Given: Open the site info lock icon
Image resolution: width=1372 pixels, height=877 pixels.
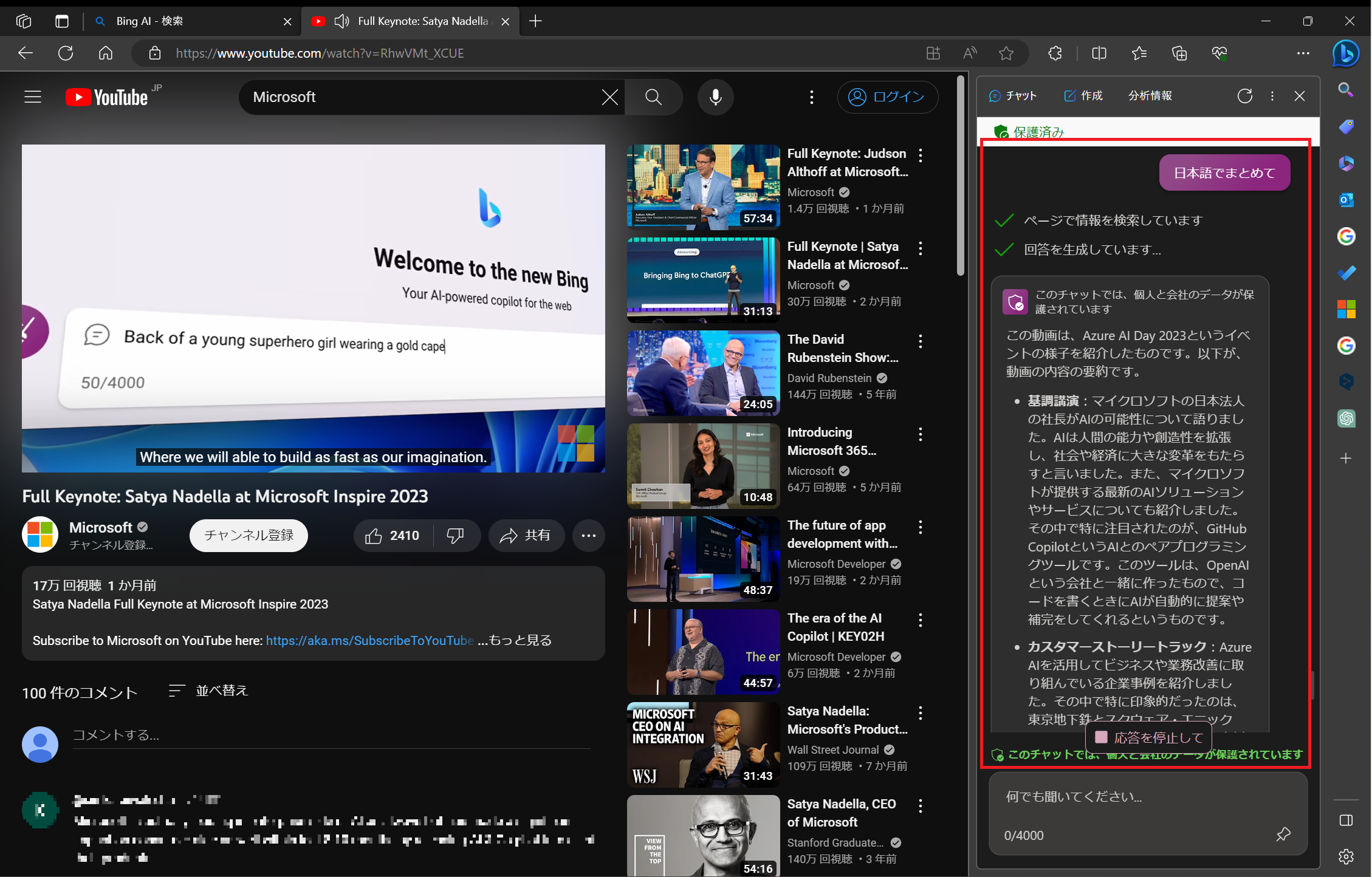Looking at the screenshot, I should tap(155, 53).
